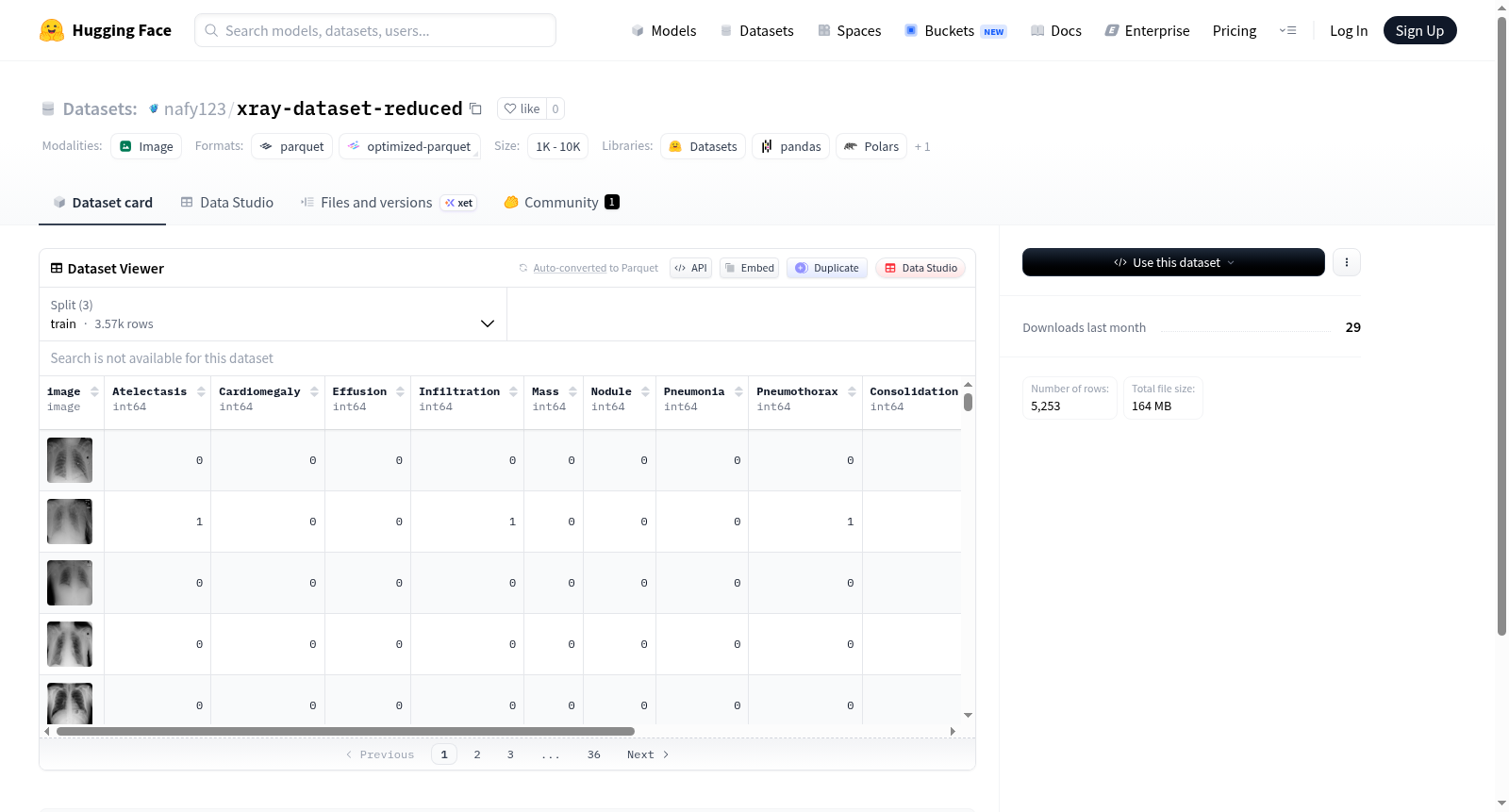The height and width of the screenshot is (812, 1509).
Task: Open Enterprise in the top navigation
Action: (x=1148, y=31)
